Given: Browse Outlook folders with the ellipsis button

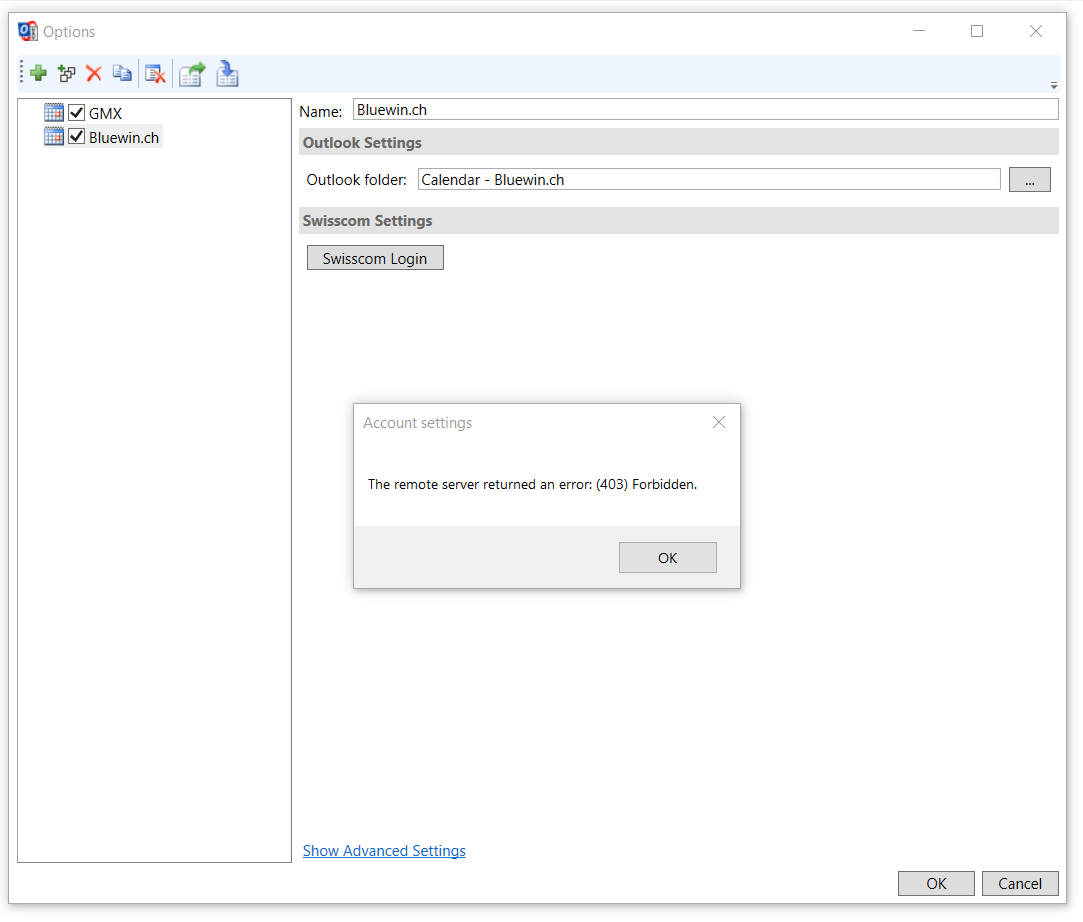Looking at the screenshot, I should point(1029,179).
